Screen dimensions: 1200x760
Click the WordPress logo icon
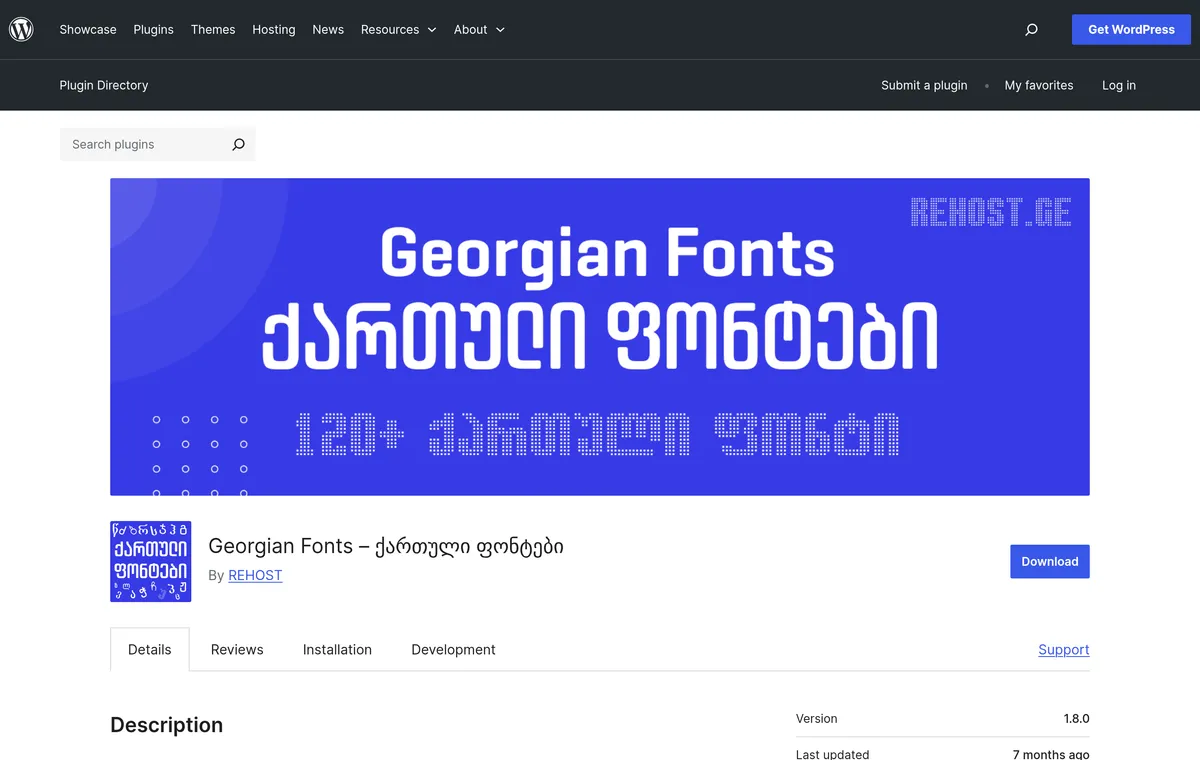coord(21,29)
